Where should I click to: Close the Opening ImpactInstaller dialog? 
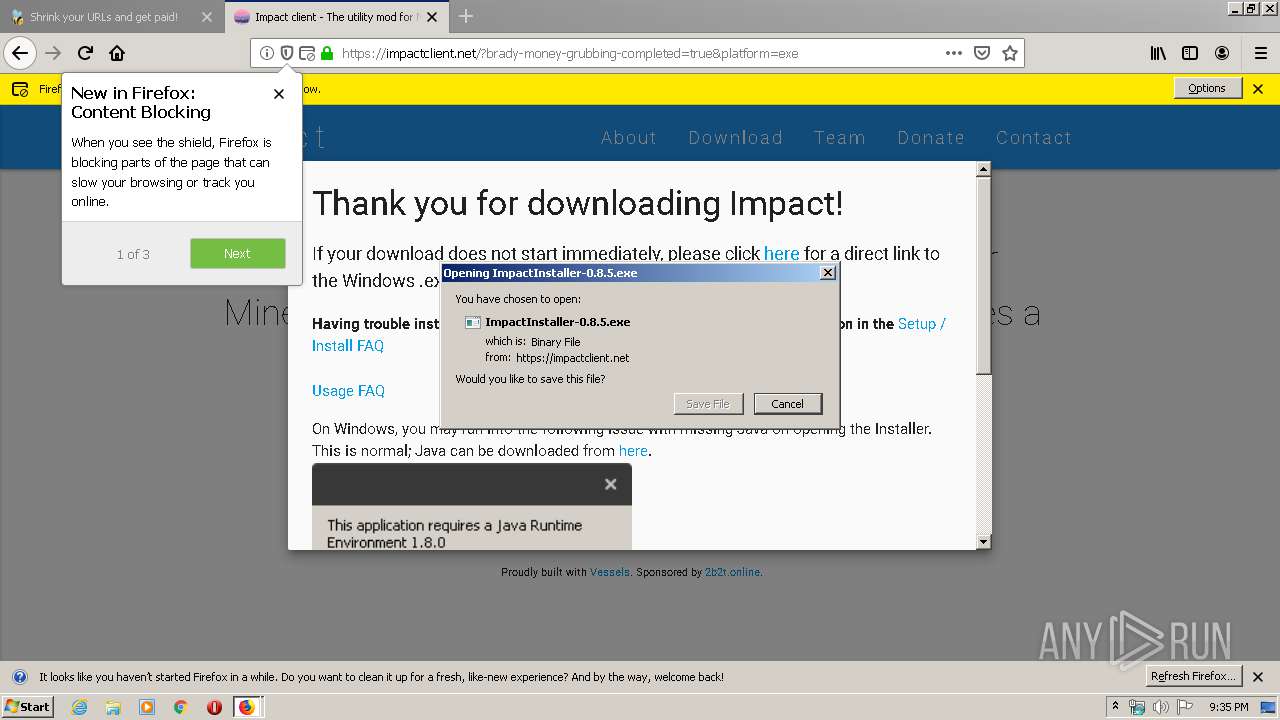click(x=827, y=273)
